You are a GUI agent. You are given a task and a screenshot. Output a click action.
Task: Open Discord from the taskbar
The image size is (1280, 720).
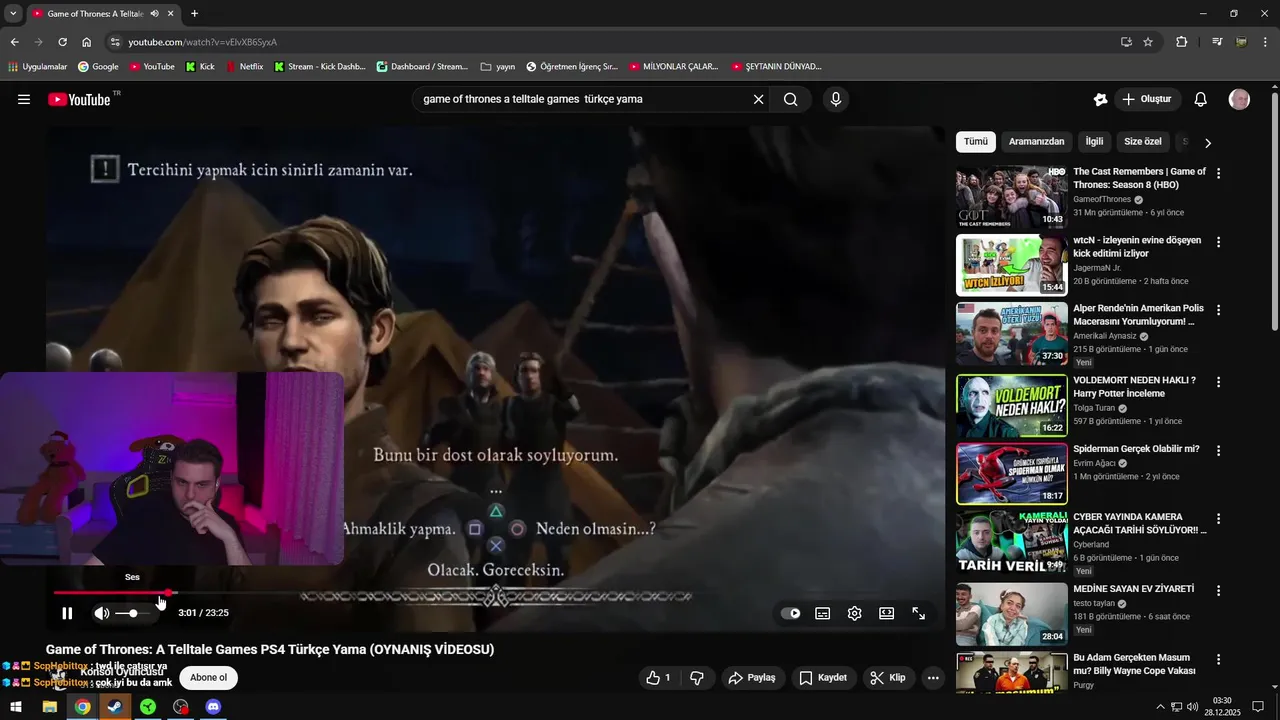pos(213,707)
